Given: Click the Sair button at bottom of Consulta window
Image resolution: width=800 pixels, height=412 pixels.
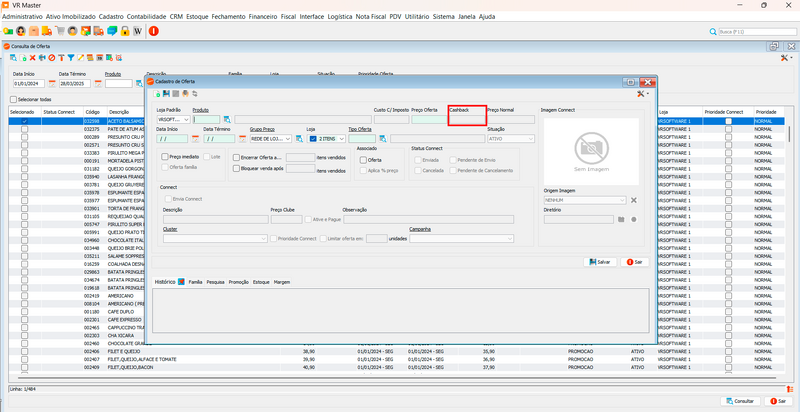Looking at the screenshot, I should point(778,401).
